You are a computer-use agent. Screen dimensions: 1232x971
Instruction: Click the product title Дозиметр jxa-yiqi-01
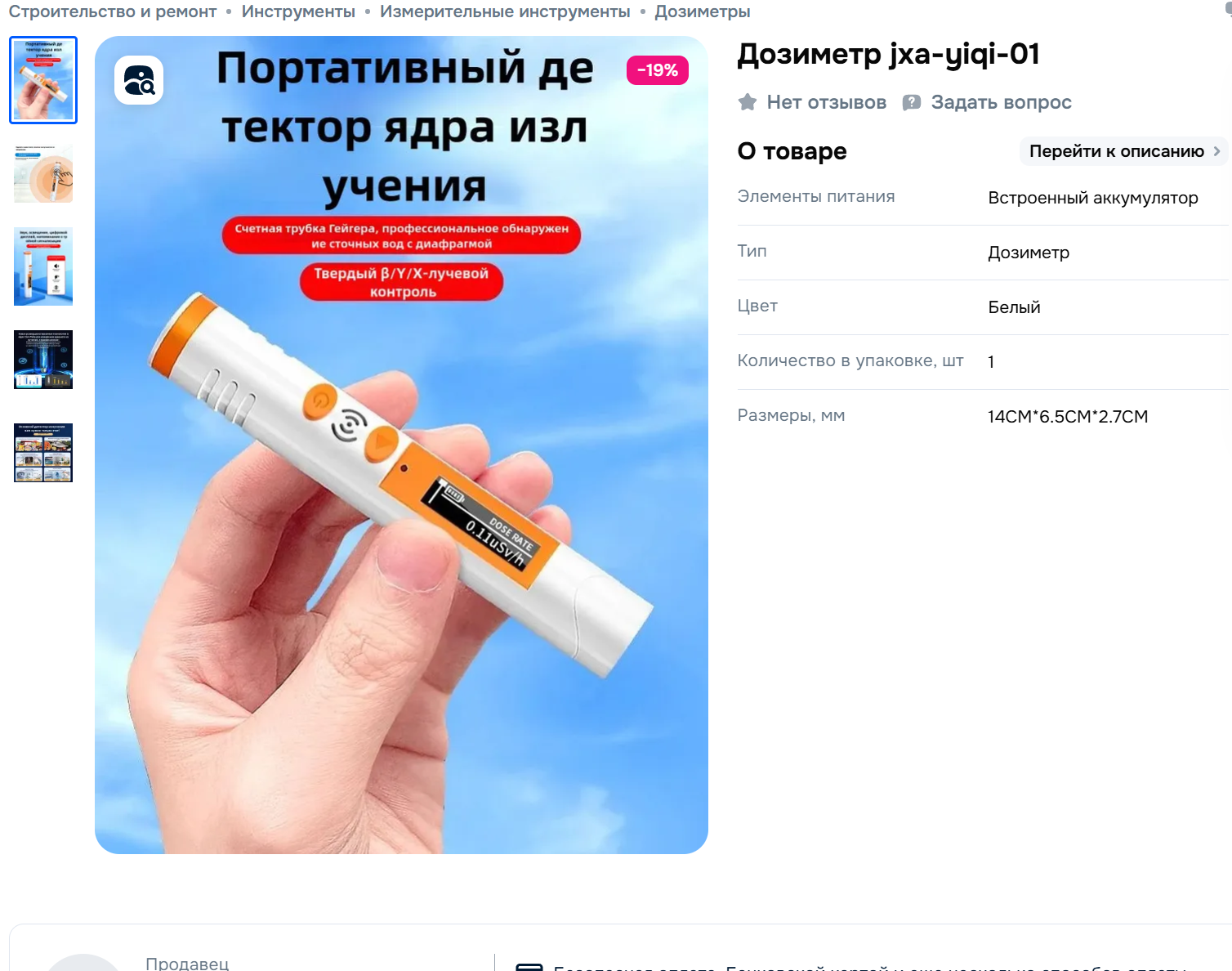(x=888, y=55)
